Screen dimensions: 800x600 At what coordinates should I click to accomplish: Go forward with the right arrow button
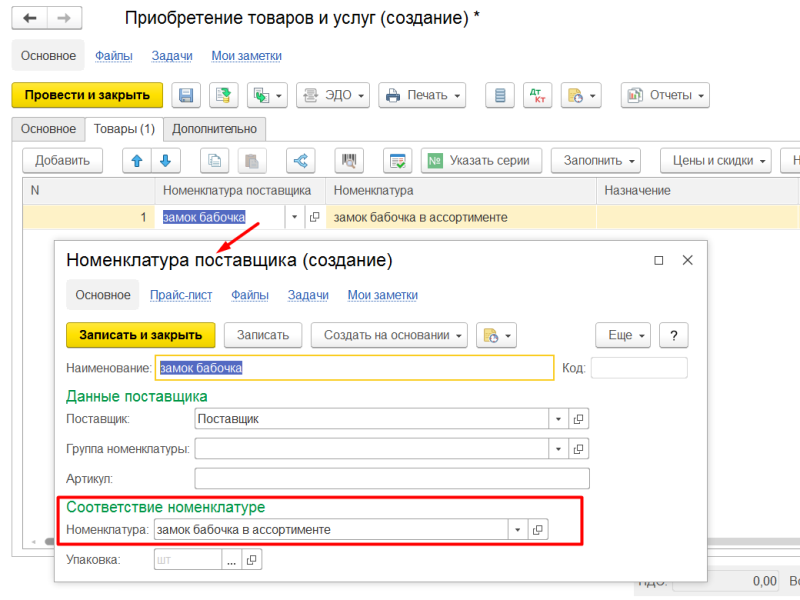click(x=64, y=18)
